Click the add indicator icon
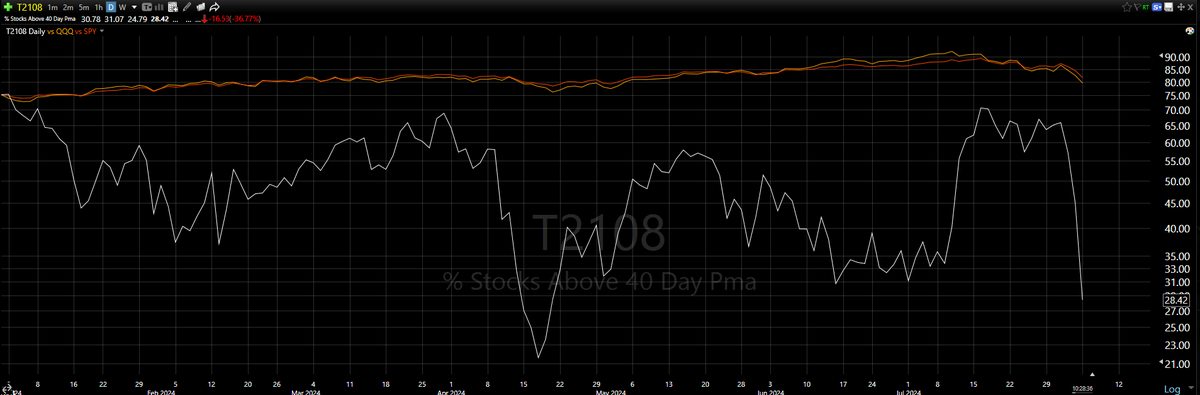1200x395 pixels. click(x=173, y=7)
